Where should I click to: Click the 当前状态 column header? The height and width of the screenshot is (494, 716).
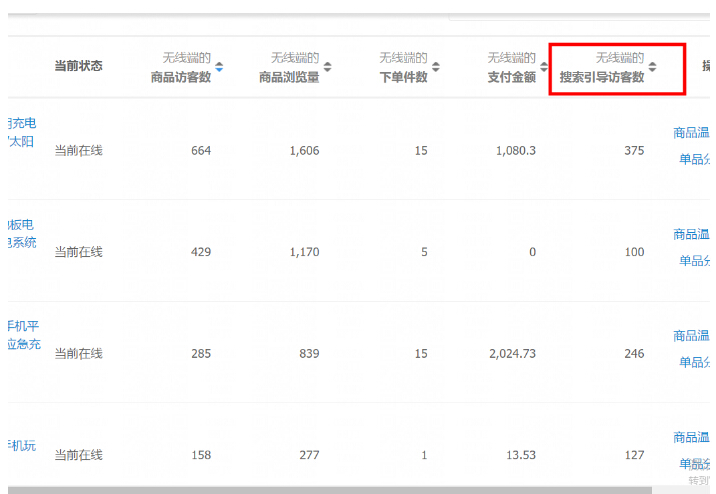(x=78, y=66)
